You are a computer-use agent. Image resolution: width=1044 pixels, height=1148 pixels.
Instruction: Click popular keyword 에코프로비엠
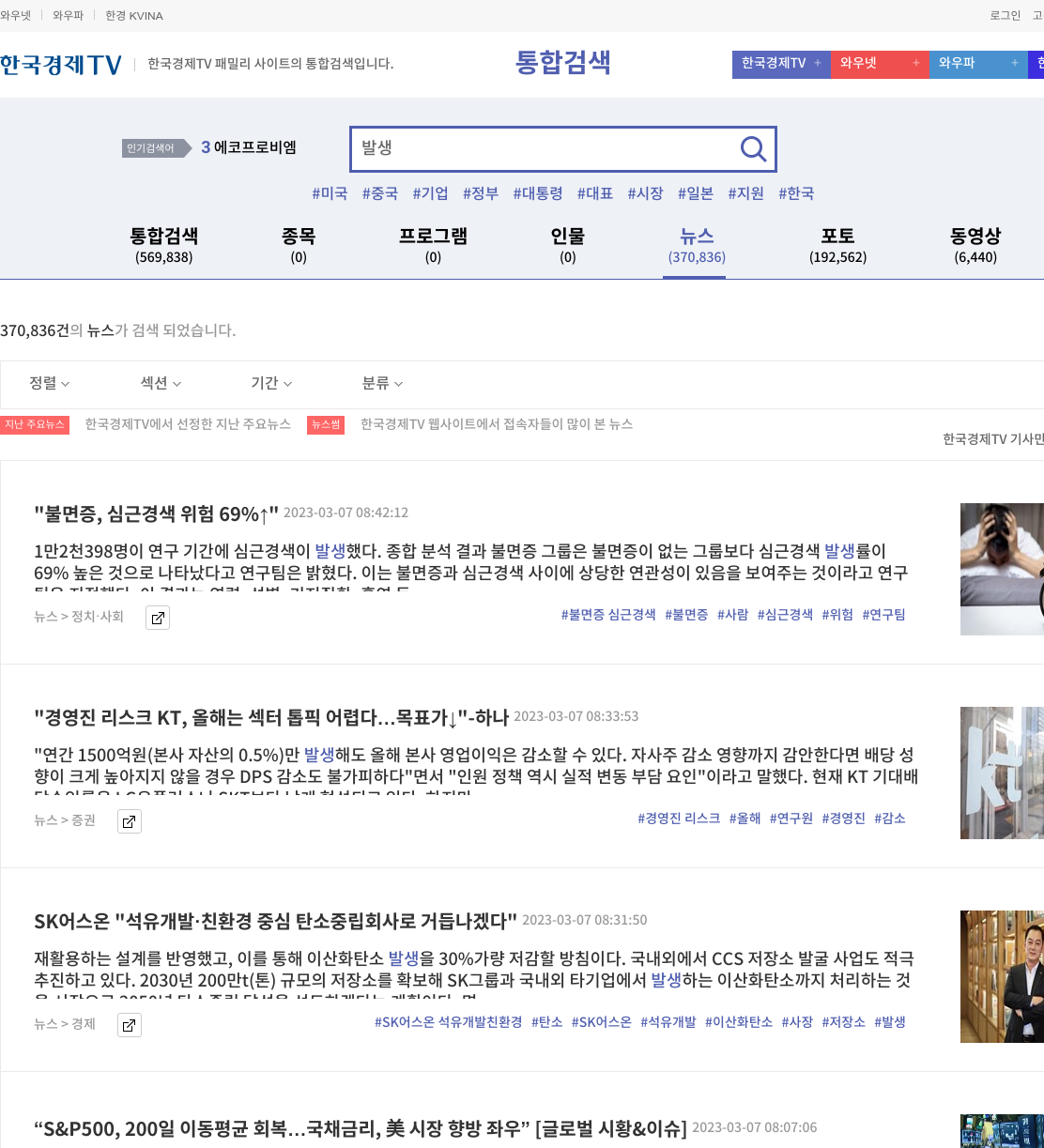255,147
